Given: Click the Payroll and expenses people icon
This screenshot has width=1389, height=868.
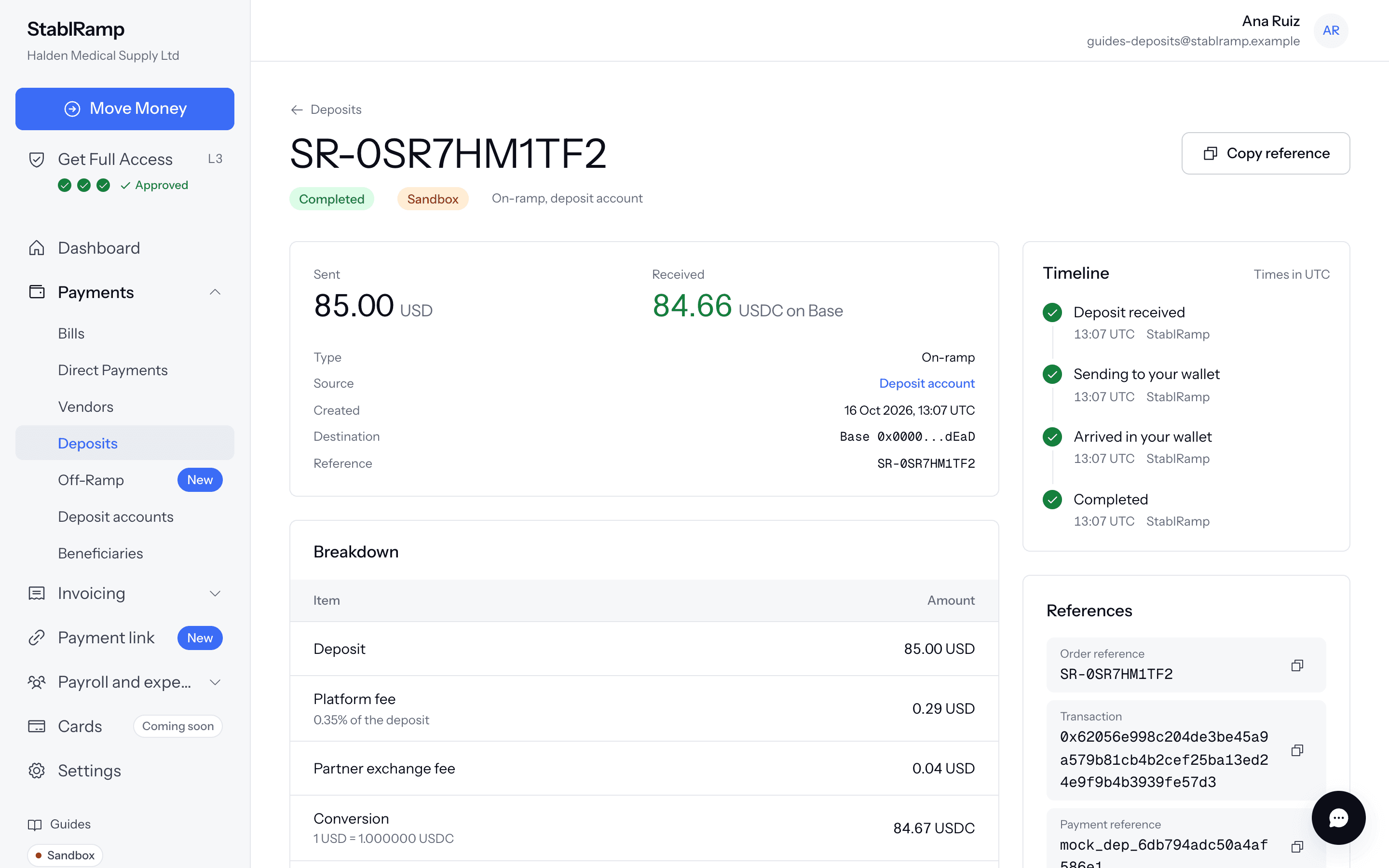Looking at the screenshot, I should tap(37, 682).
